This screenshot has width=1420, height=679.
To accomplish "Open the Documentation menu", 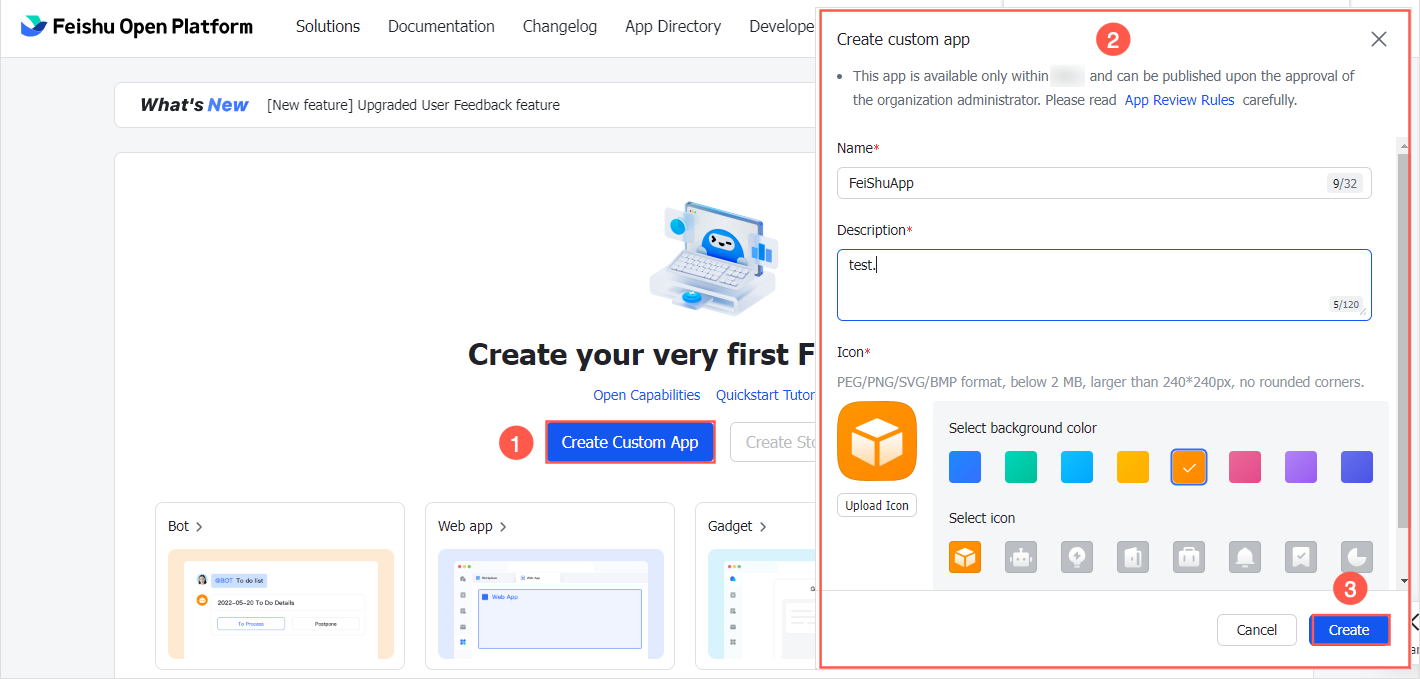I will click(x=441, y=27).
